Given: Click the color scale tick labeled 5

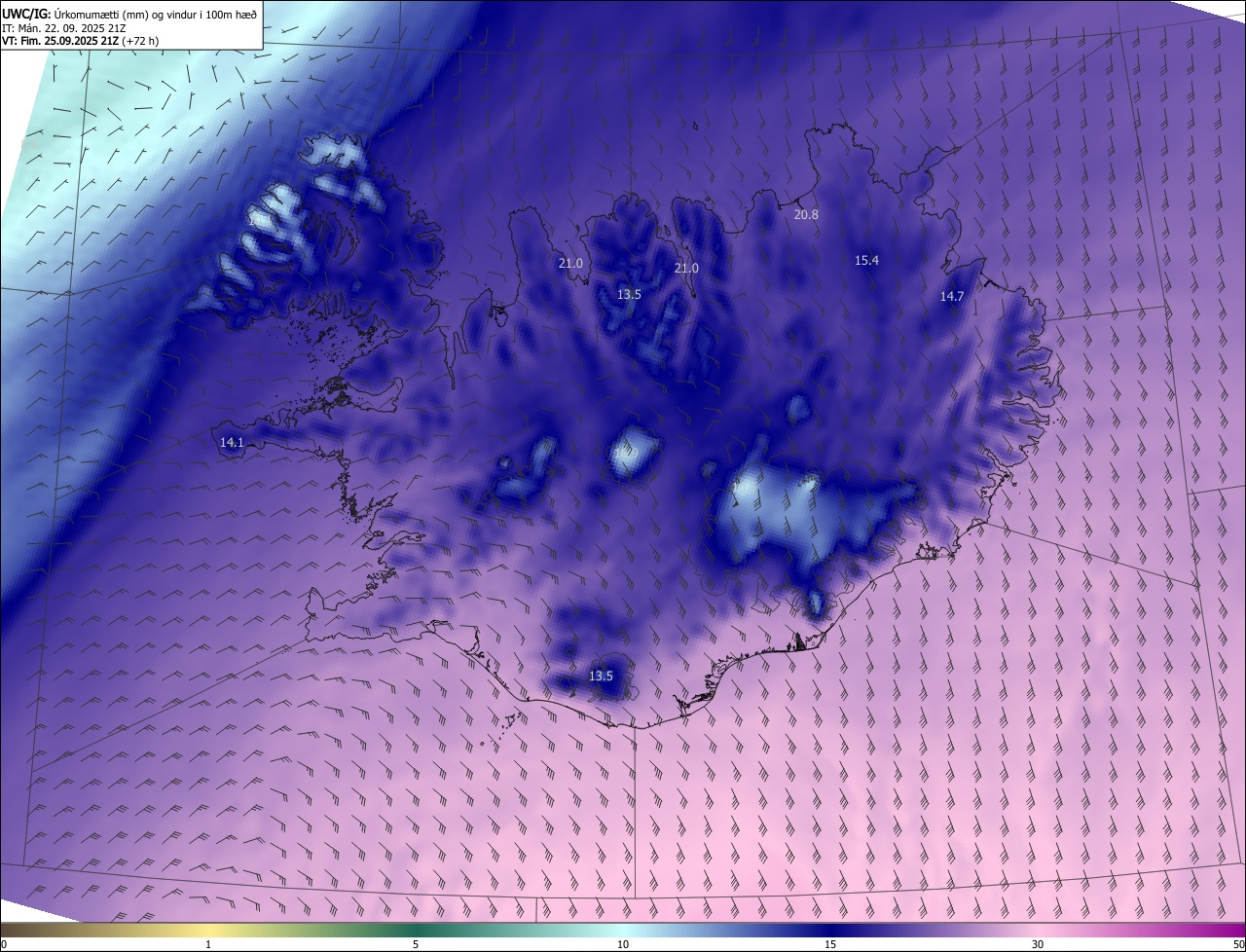Looking at the screenshot, I should (x=416, y=944).
